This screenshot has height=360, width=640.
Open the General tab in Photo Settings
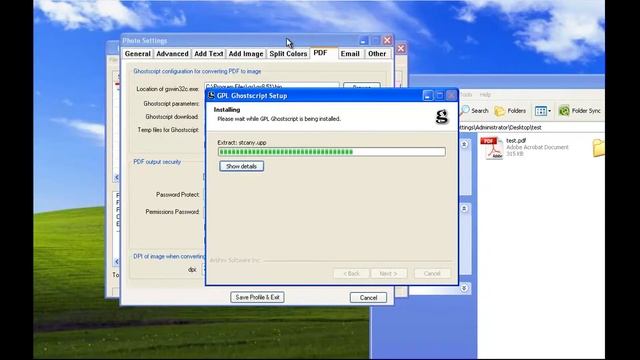138,54
